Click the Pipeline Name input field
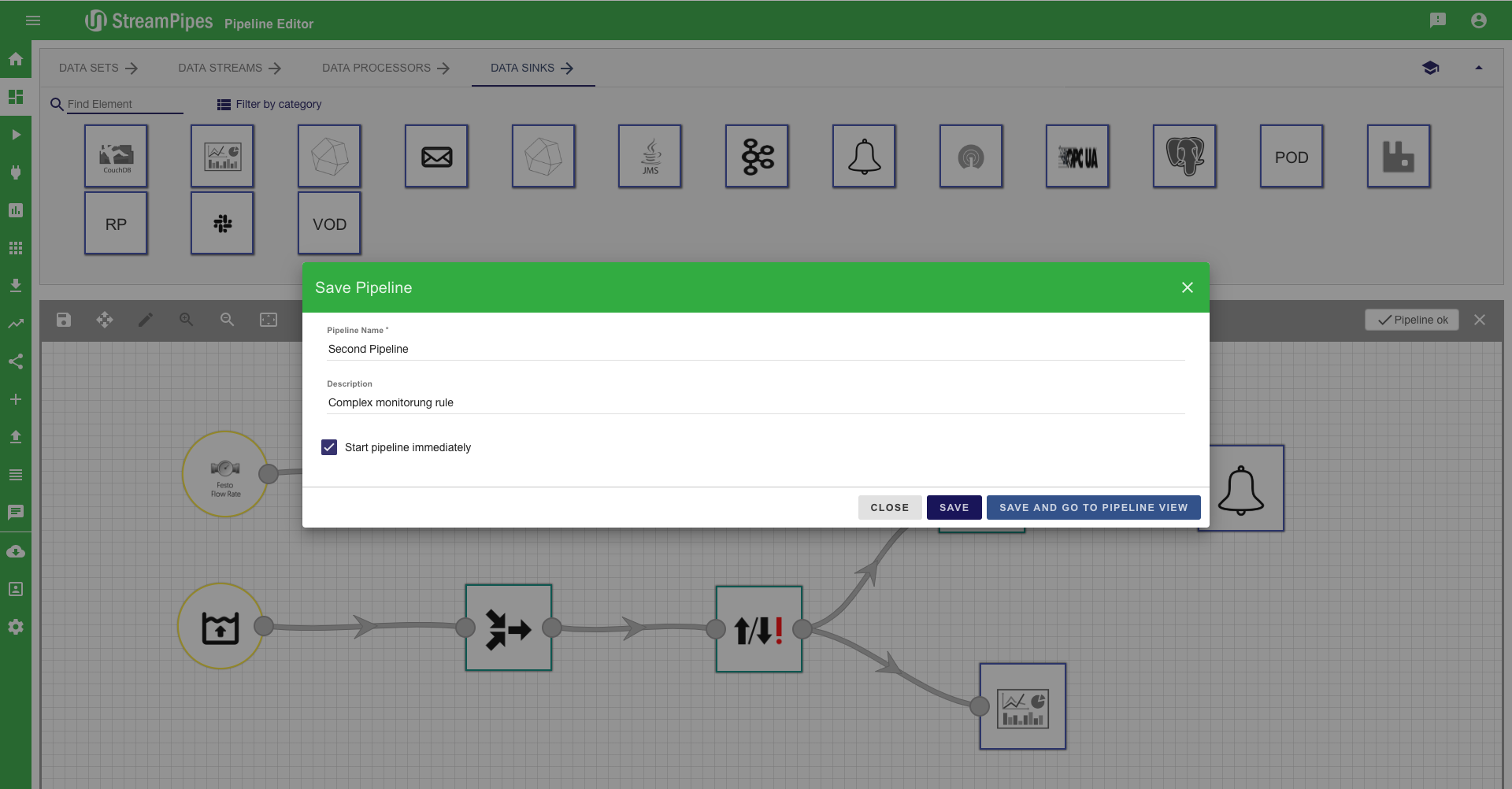1512x789 pixels. [754, 349]
